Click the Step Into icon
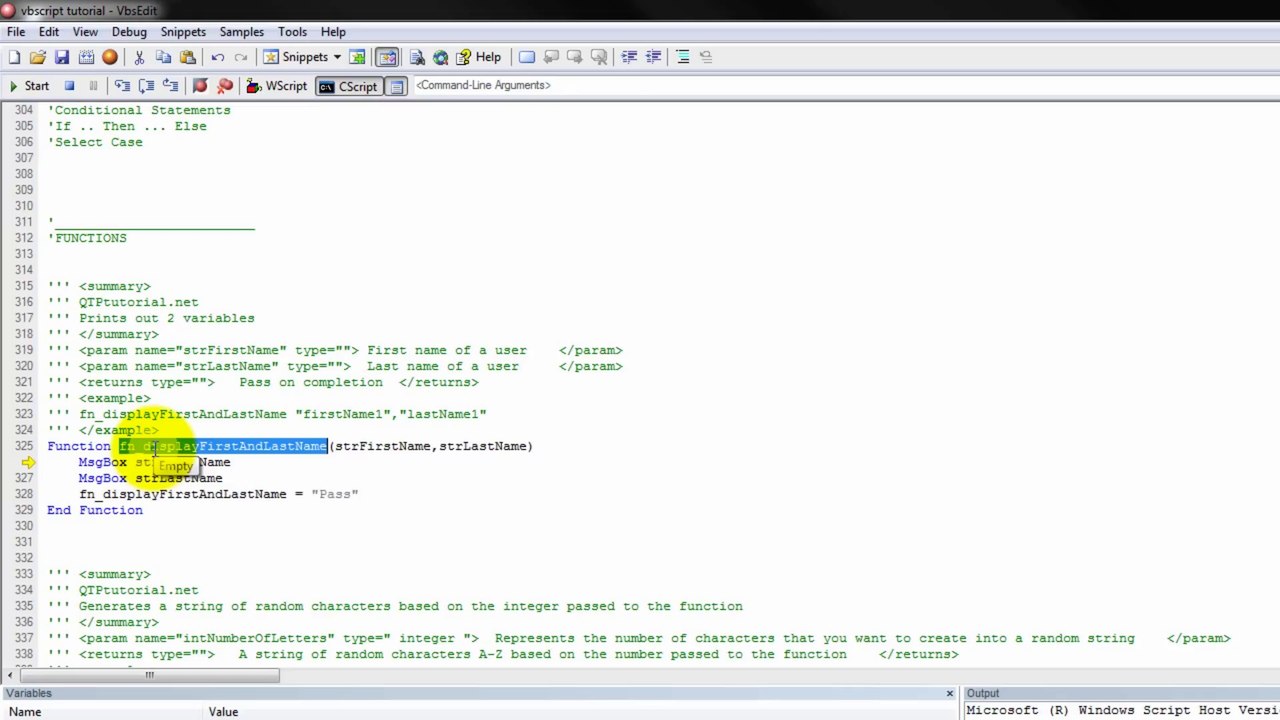1280x720 pixels. click(x=122, y=86)
